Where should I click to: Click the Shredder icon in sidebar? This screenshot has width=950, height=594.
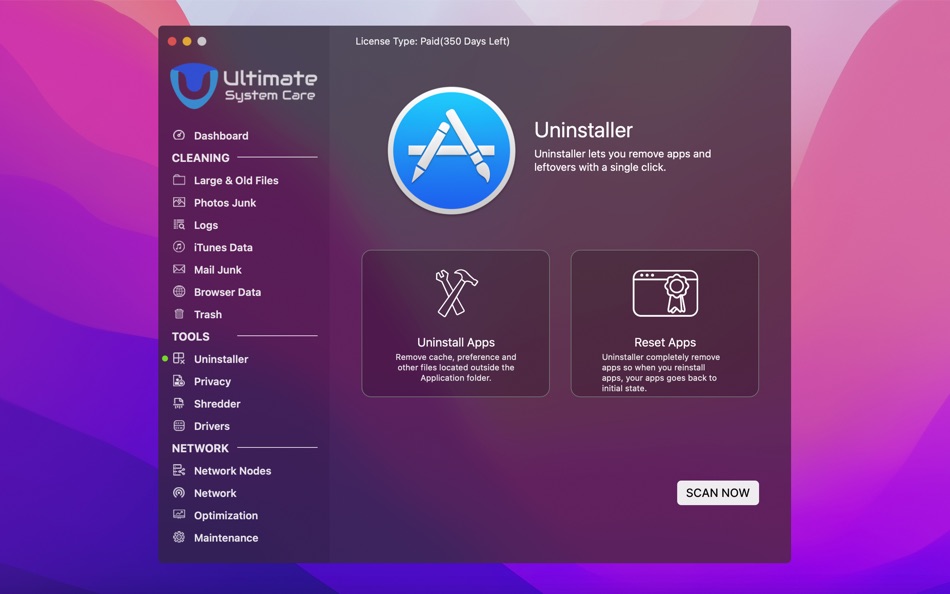click(x=179, y=403)
